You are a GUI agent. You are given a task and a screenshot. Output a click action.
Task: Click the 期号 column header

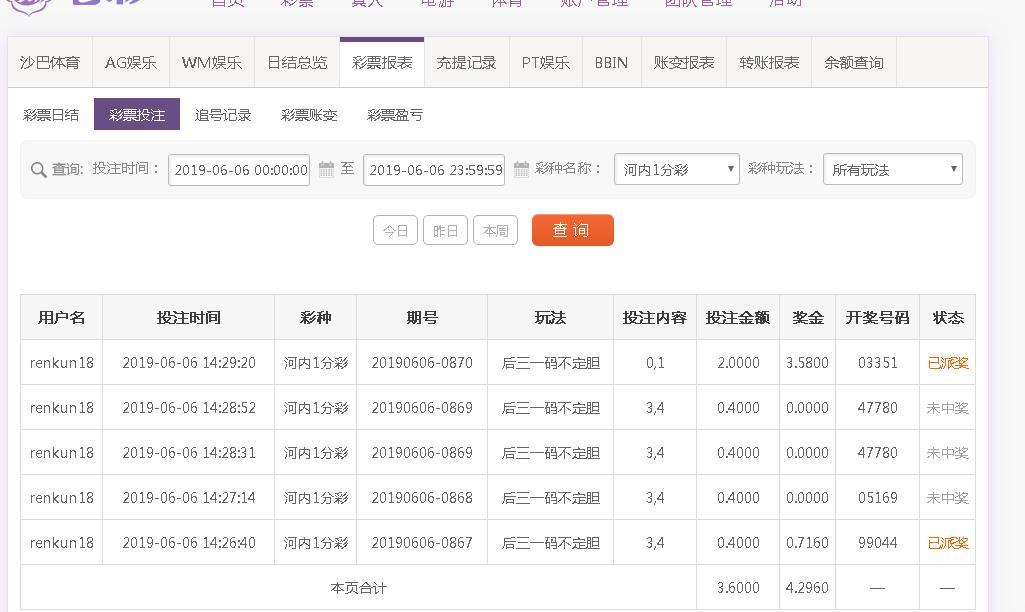click(422, 318)
